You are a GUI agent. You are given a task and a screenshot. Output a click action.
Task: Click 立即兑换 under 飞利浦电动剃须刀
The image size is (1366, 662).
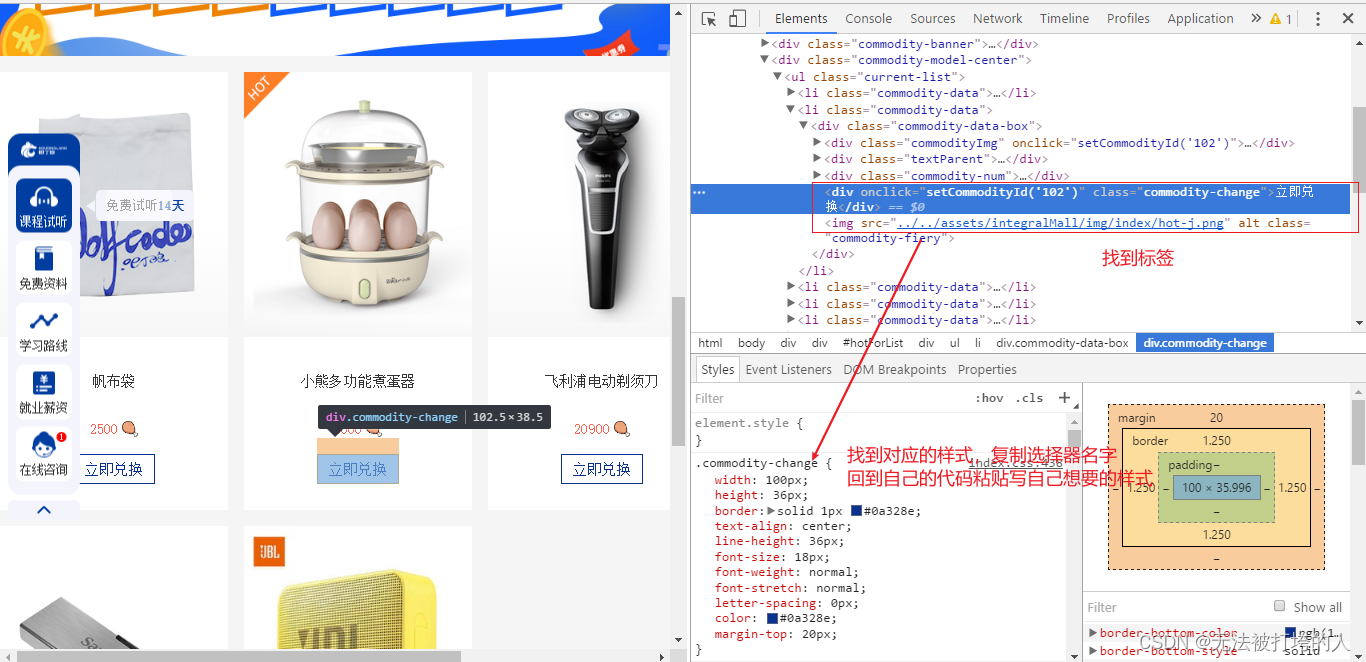click(602, 469)
